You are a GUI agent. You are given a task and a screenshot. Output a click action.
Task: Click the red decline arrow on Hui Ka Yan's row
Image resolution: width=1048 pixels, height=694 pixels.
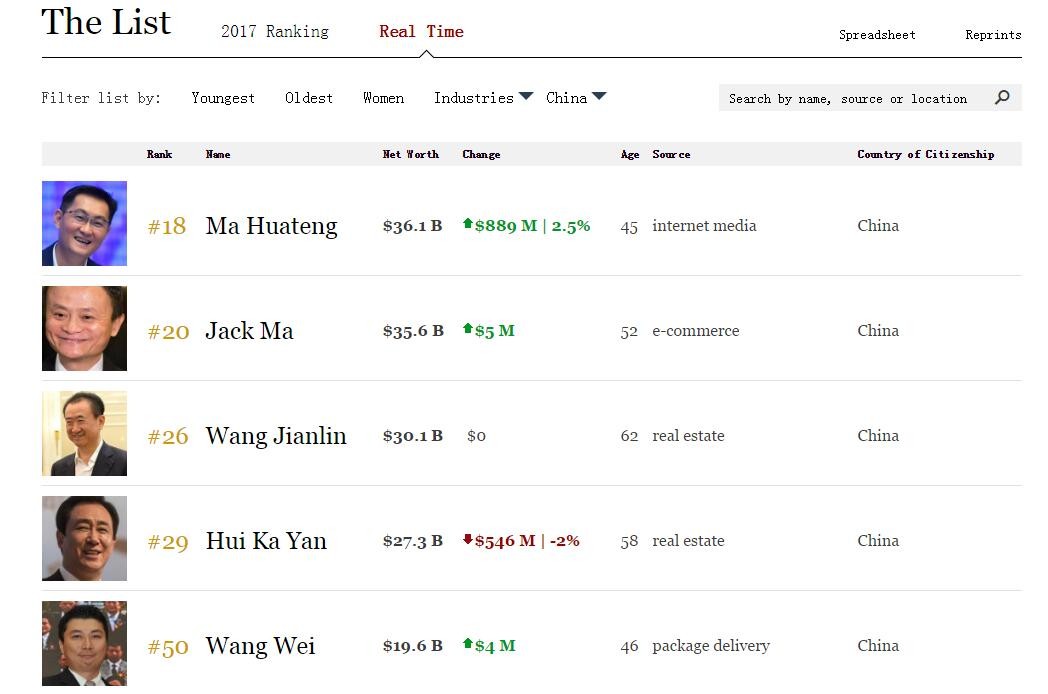click(467, 541)
